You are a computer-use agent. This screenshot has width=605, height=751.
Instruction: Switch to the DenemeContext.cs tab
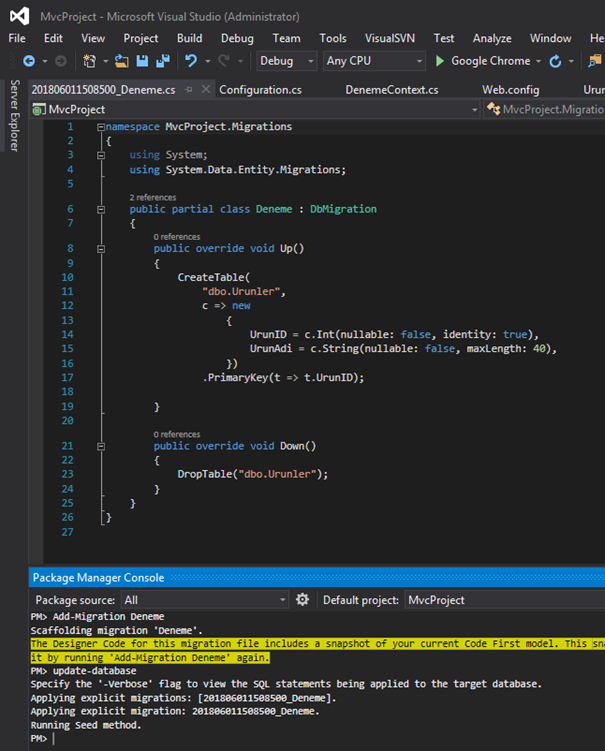392,90
